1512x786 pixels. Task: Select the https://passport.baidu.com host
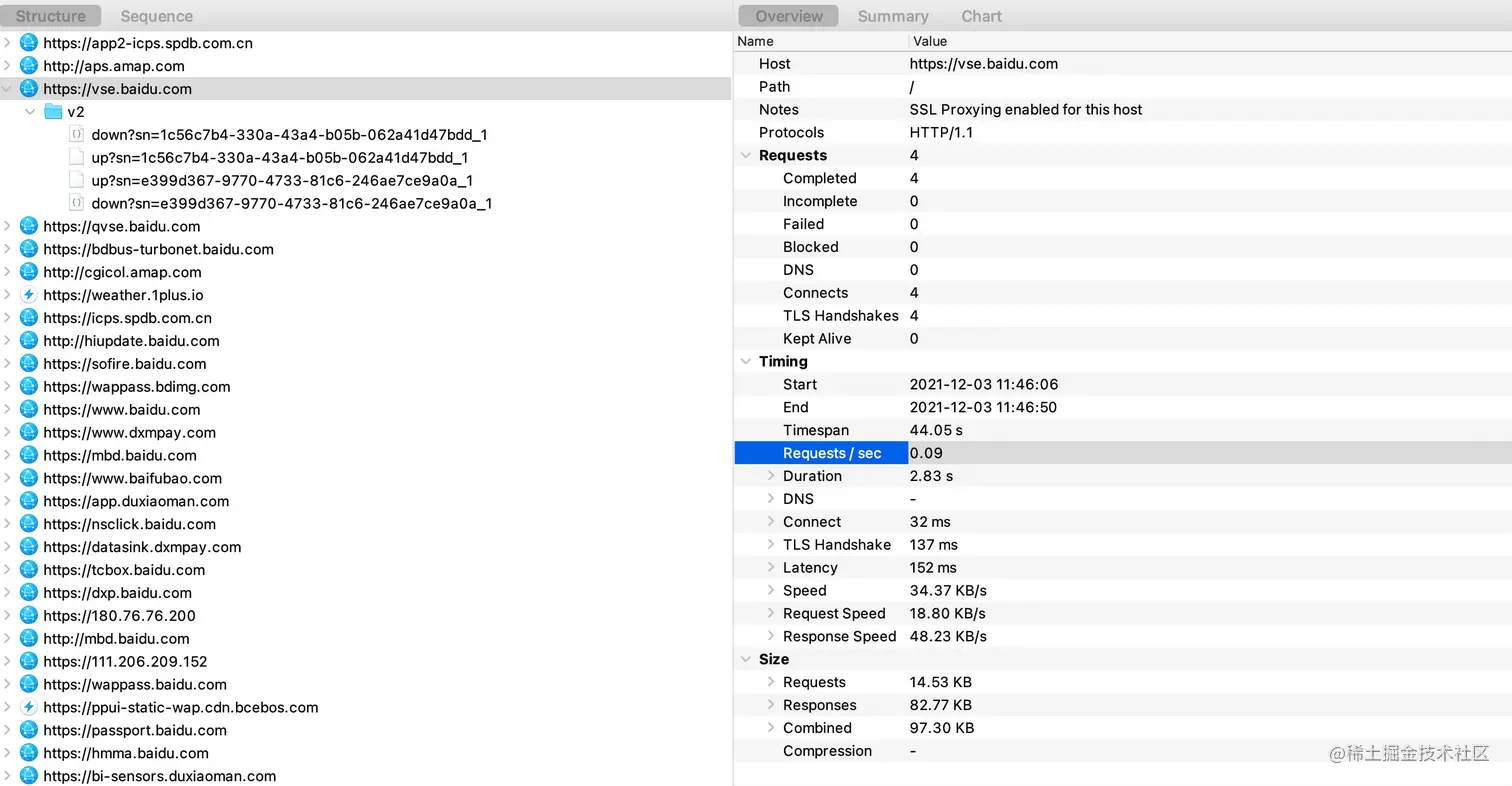point(135,730)
